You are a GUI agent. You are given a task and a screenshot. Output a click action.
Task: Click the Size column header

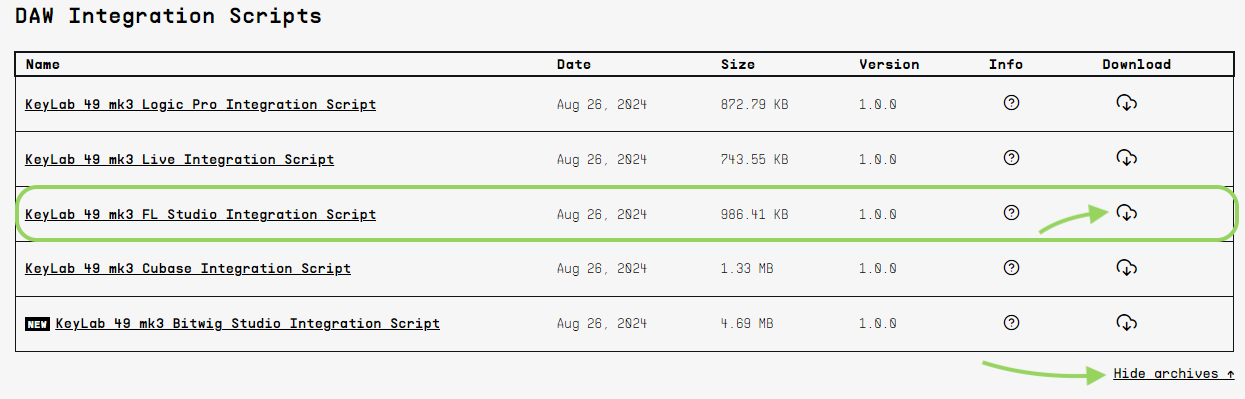(x=738, y=64)
